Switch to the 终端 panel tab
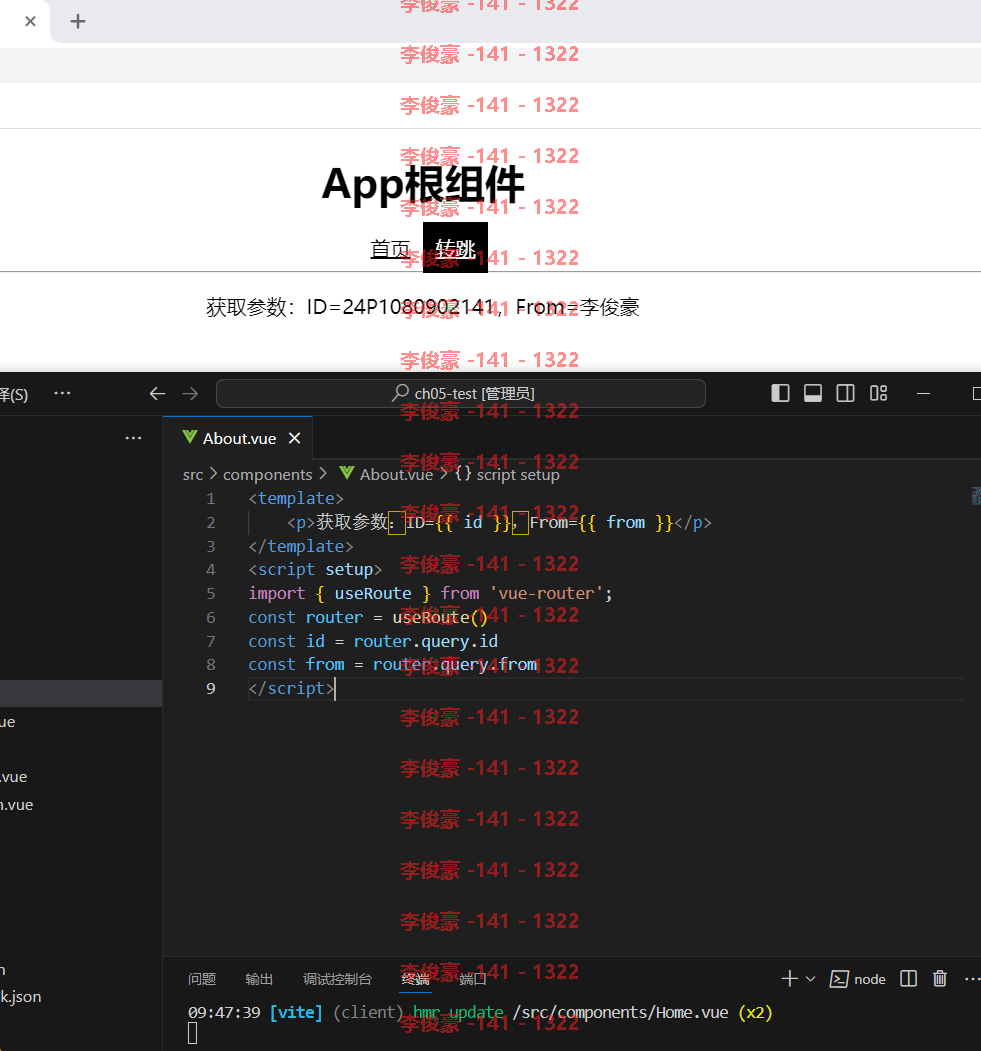 tap(415, 979)
